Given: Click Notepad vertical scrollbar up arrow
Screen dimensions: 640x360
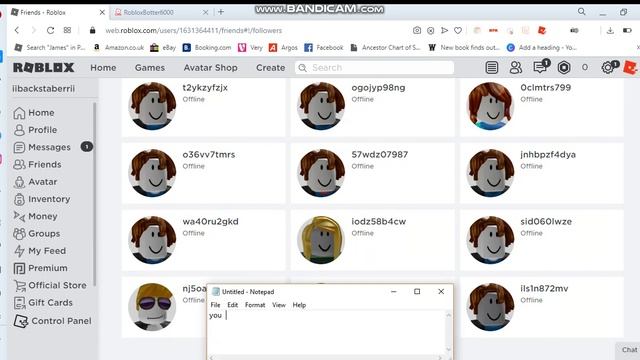Looking at the screenshot, I should point(449,315).
